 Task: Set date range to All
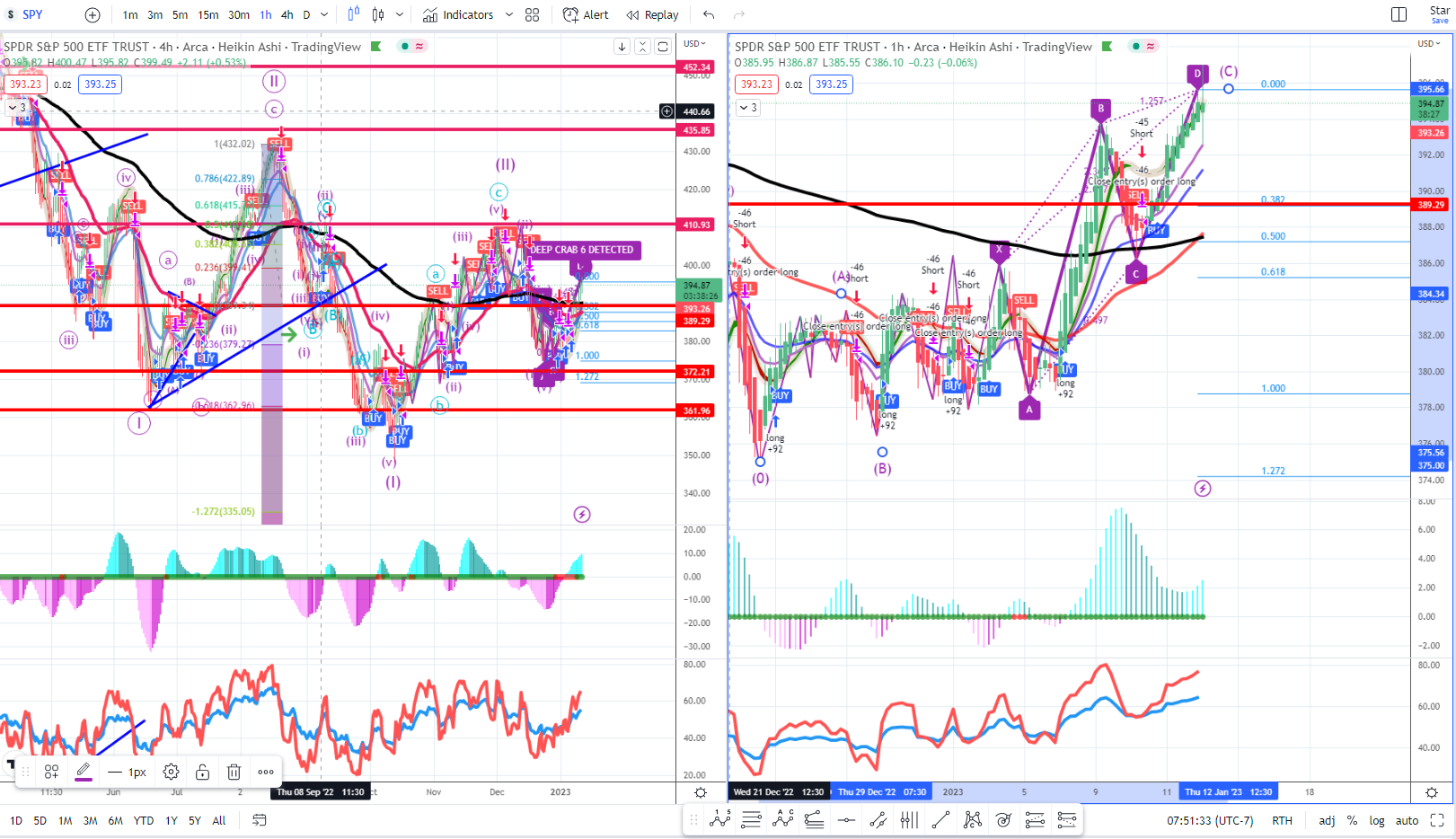pyautogui.click(x=219, y=820)
